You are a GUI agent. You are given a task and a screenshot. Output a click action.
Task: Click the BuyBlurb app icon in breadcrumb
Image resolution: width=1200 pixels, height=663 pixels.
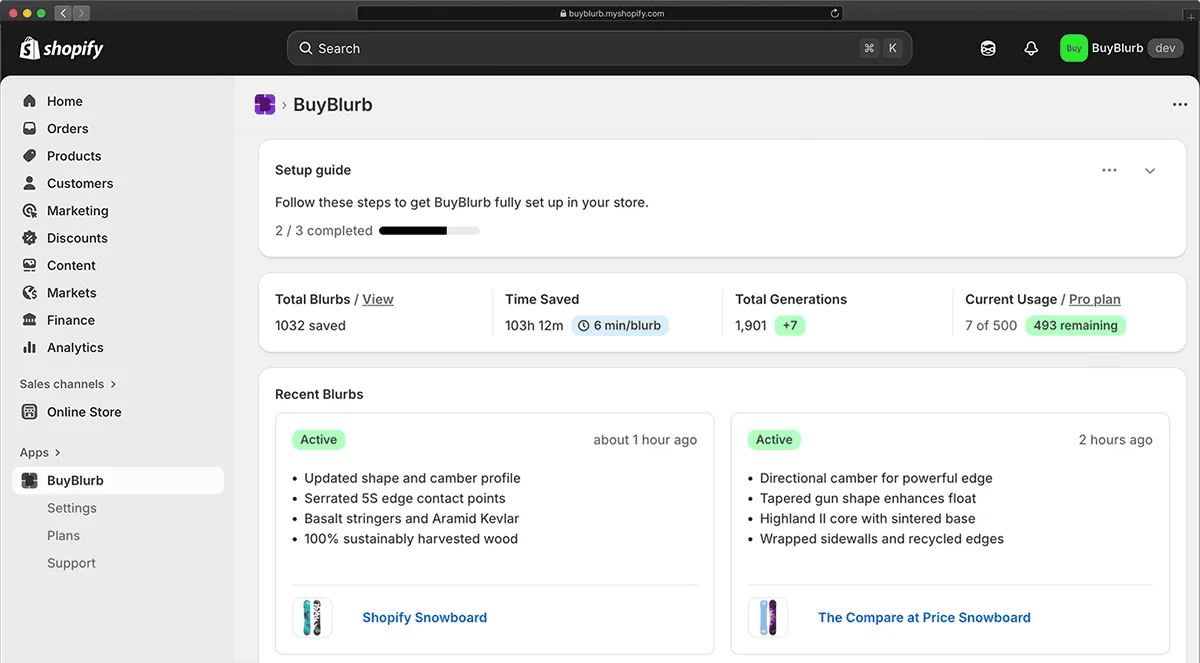coord(265,105)
